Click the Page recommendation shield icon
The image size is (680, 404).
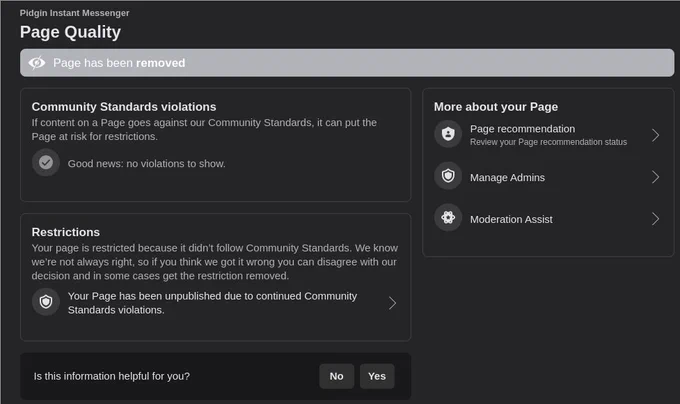(448, 134)
